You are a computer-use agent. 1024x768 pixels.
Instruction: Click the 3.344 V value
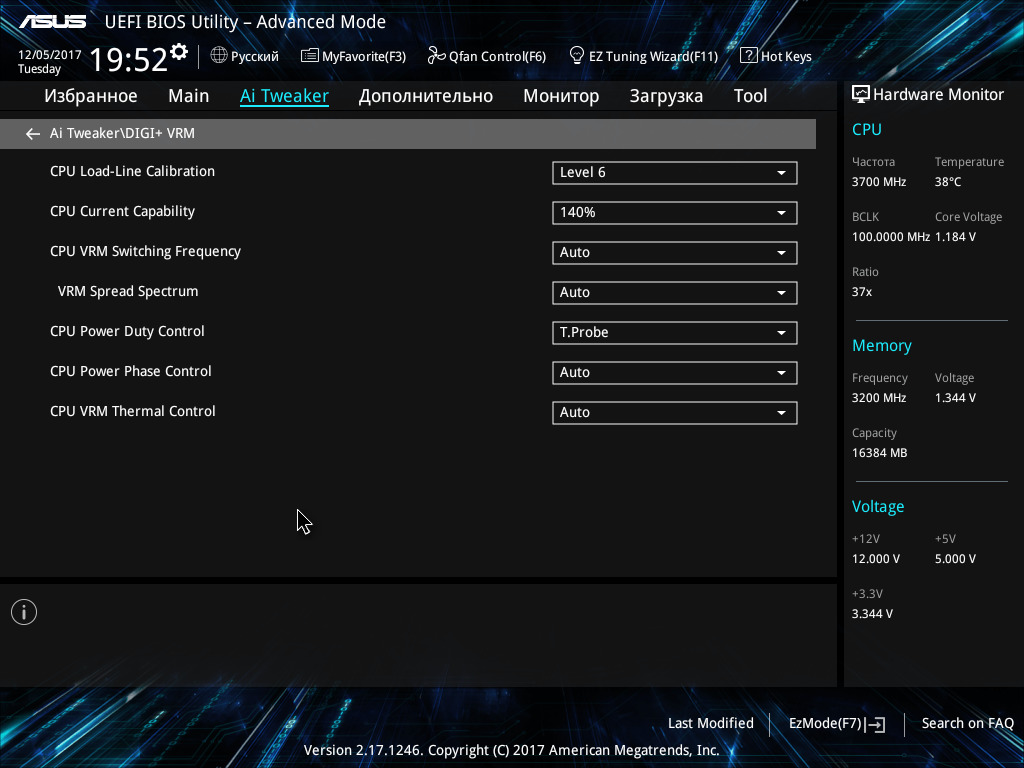point(872,614)
